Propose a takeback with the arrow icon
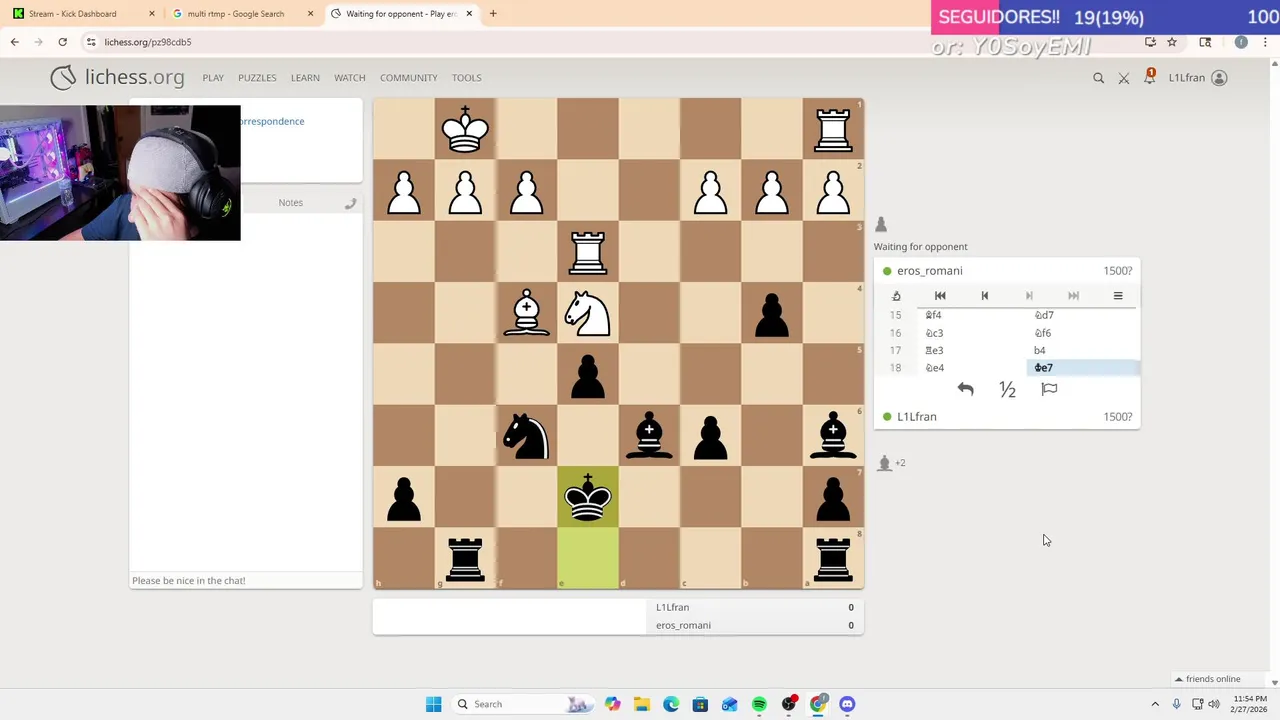The height and width of the screenshot is (720, 1280). [x=965, y=389]
